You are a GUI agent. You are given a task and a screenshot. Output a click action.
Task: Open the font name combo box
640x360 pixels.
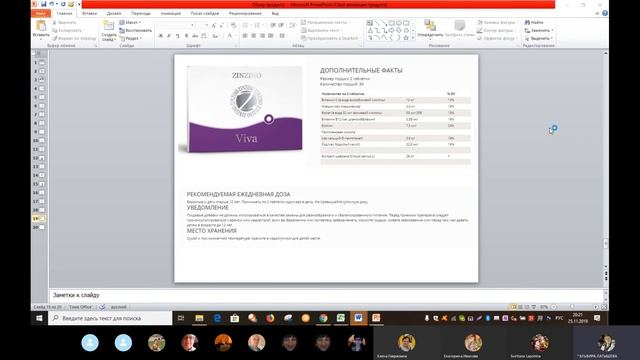tap(176, 25)
